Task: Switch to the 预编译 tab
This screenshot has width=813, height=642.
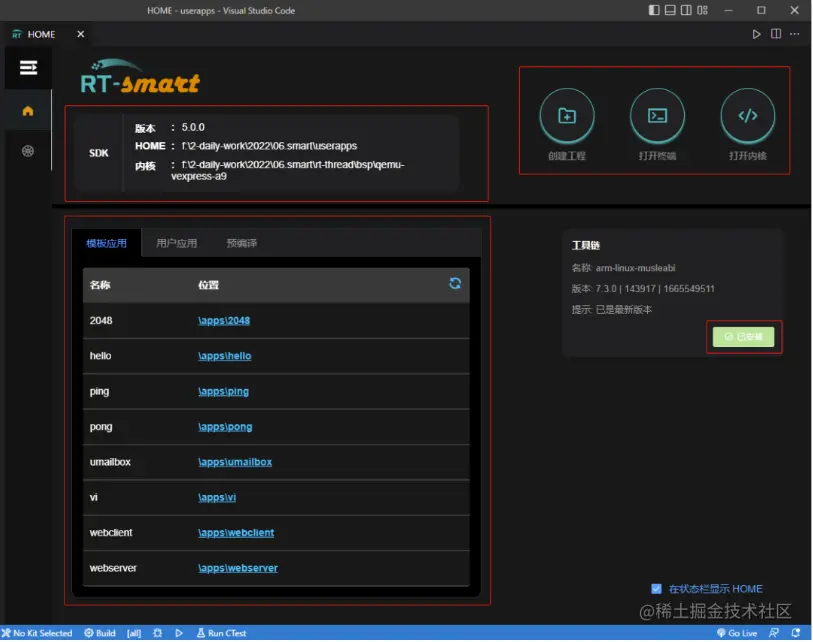Action: 242,243
